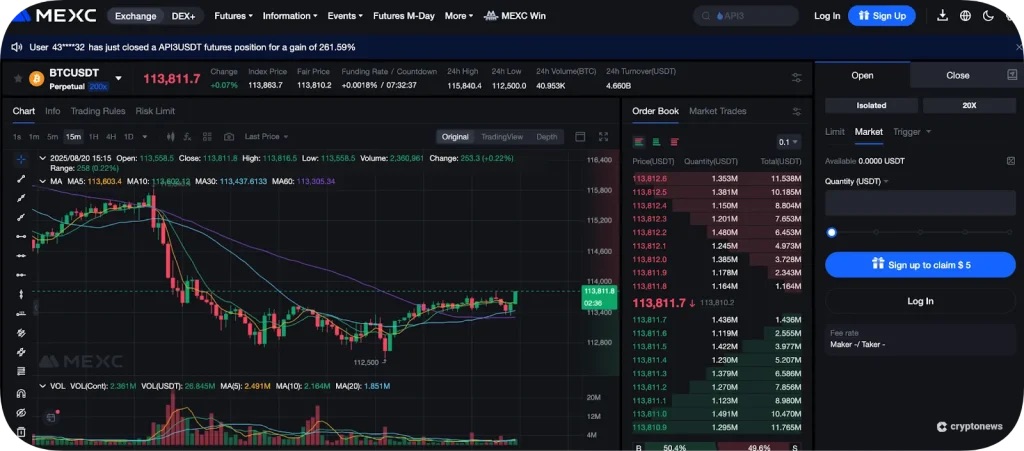Select the 1H timeframe
Image resolution: width=1024 pixels, height=451 pixels.
point(93,136)
